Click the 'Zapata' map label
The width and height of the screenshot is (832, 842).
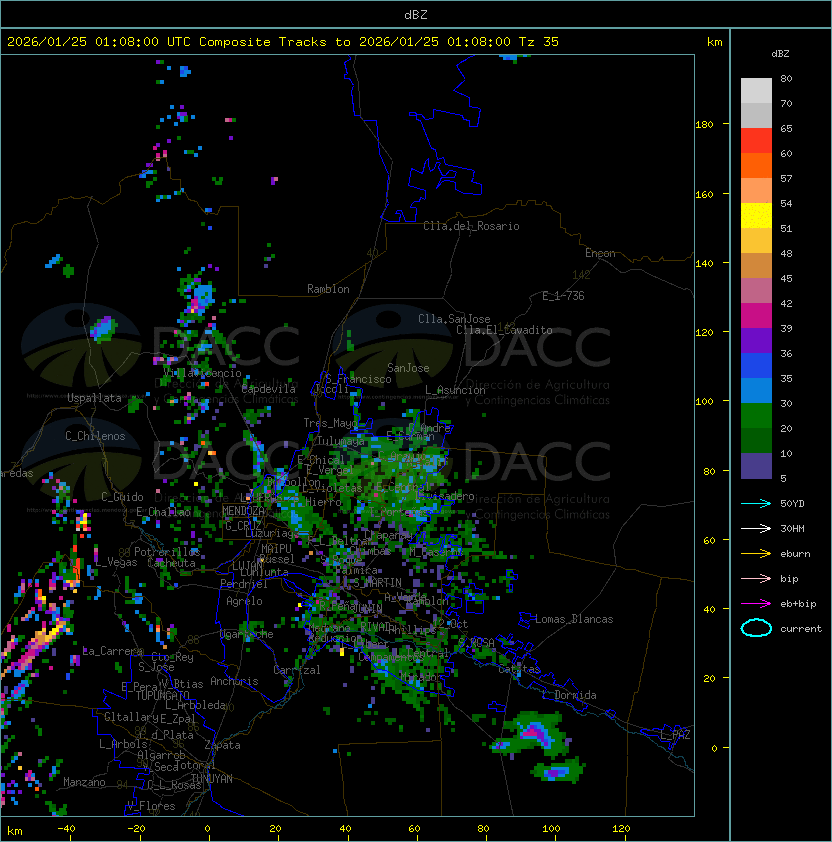pos(222,745)
